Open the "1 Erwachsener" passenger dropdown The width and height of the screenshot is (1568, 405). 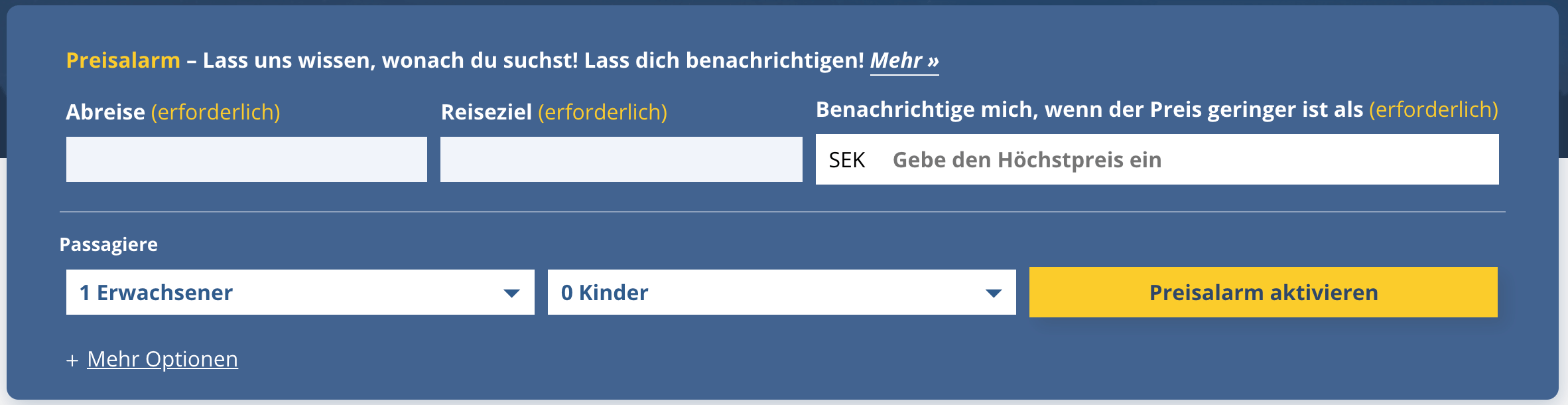[x=285, y=292]
